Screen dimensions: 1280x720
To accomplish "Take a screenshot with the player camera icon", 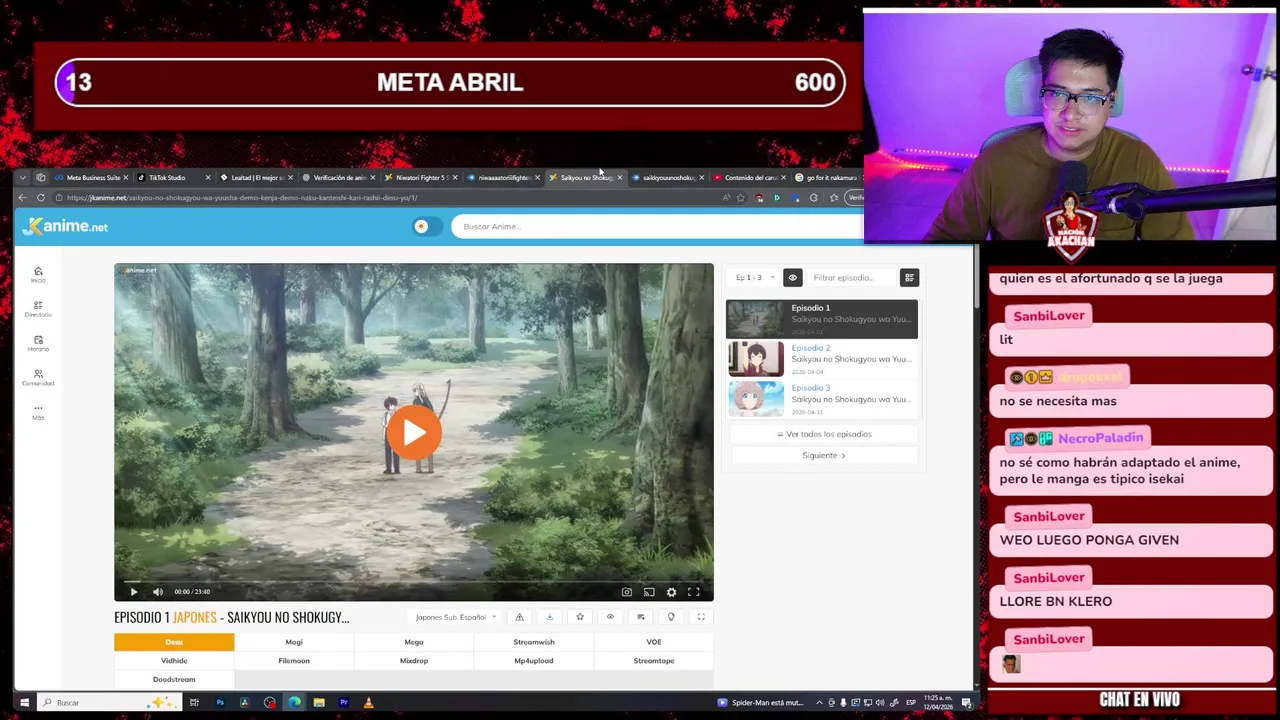I will point(627,592).
